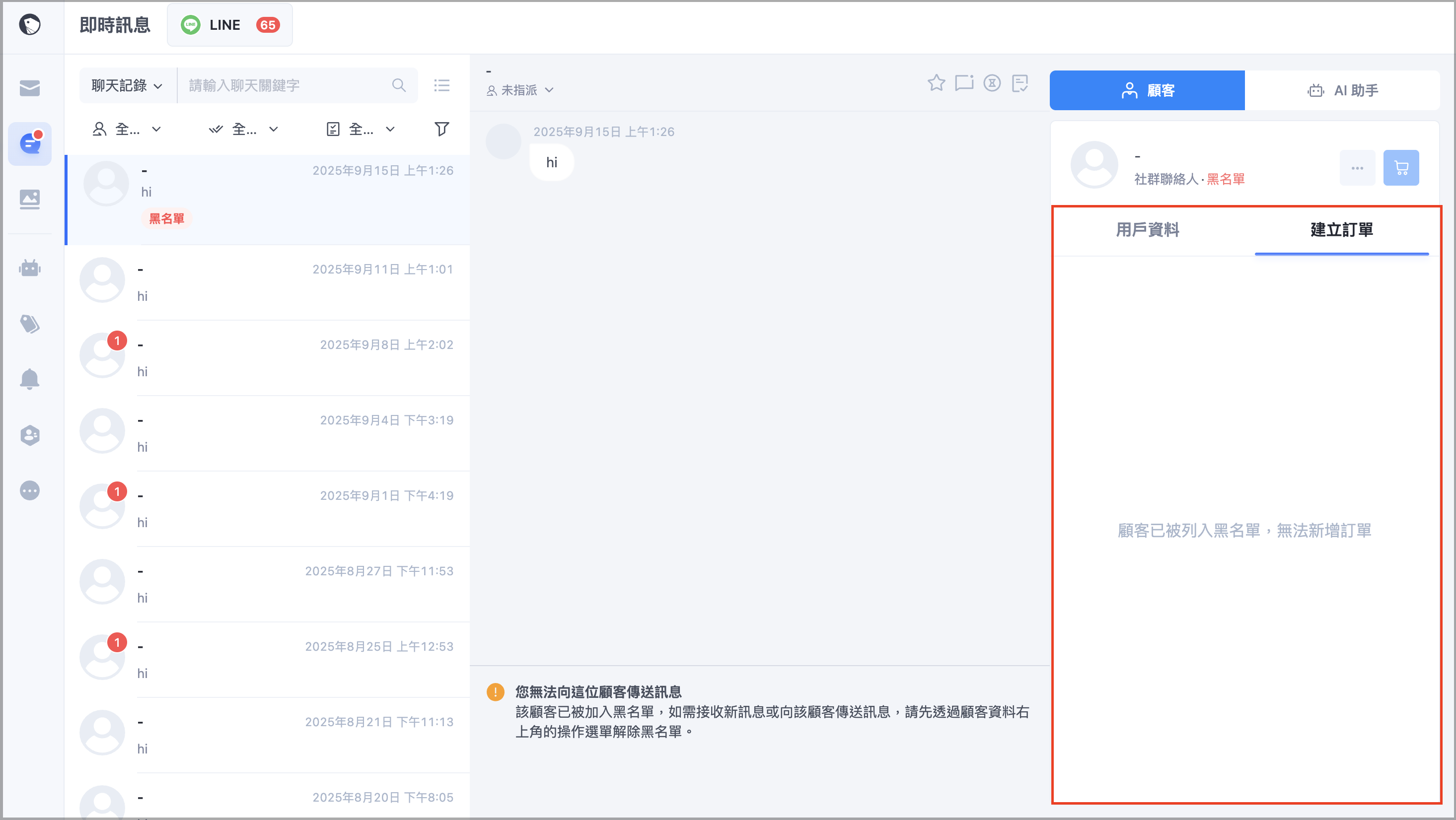Open the conversation dated 2025年8月27日 下午11:53

point(268,584)
